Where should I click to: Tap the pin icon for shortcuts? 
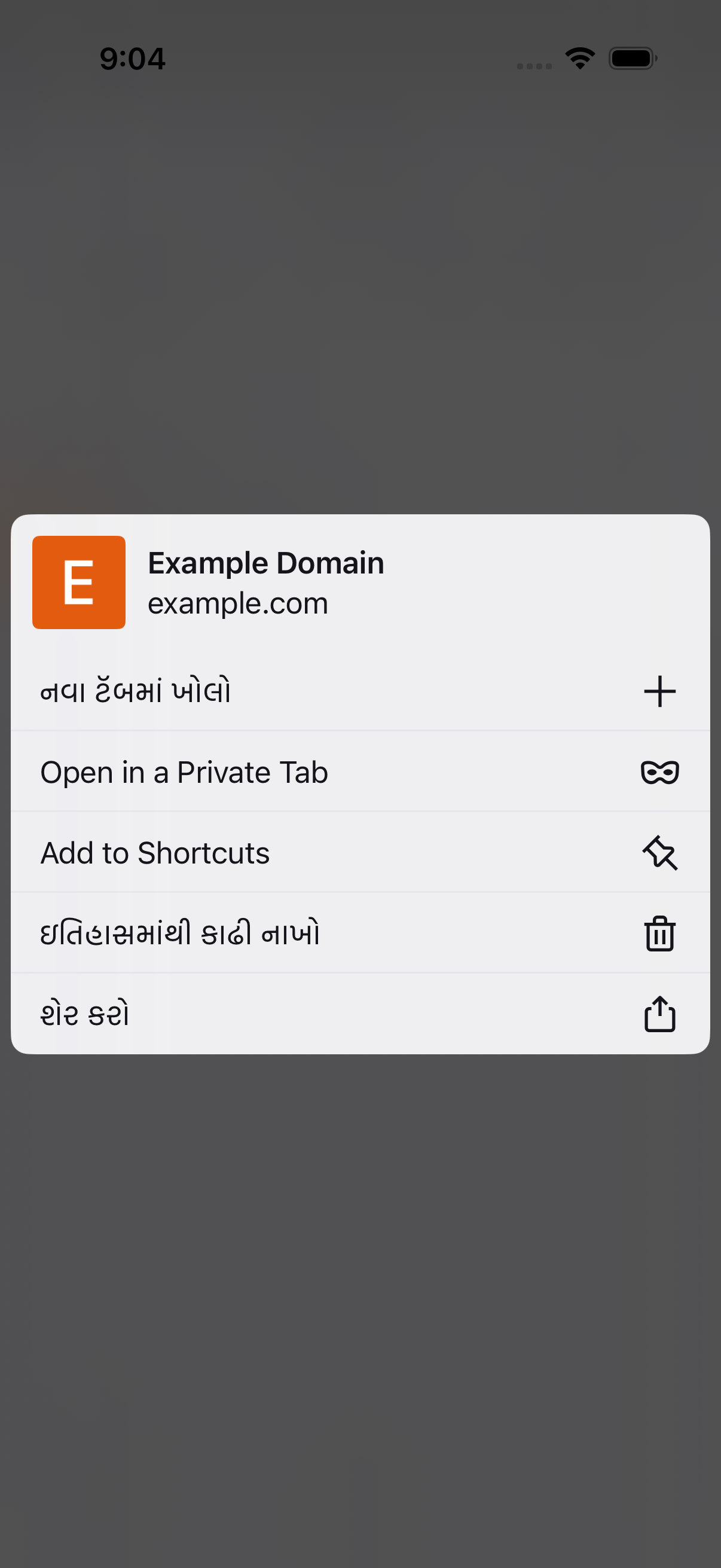point(659,853)
